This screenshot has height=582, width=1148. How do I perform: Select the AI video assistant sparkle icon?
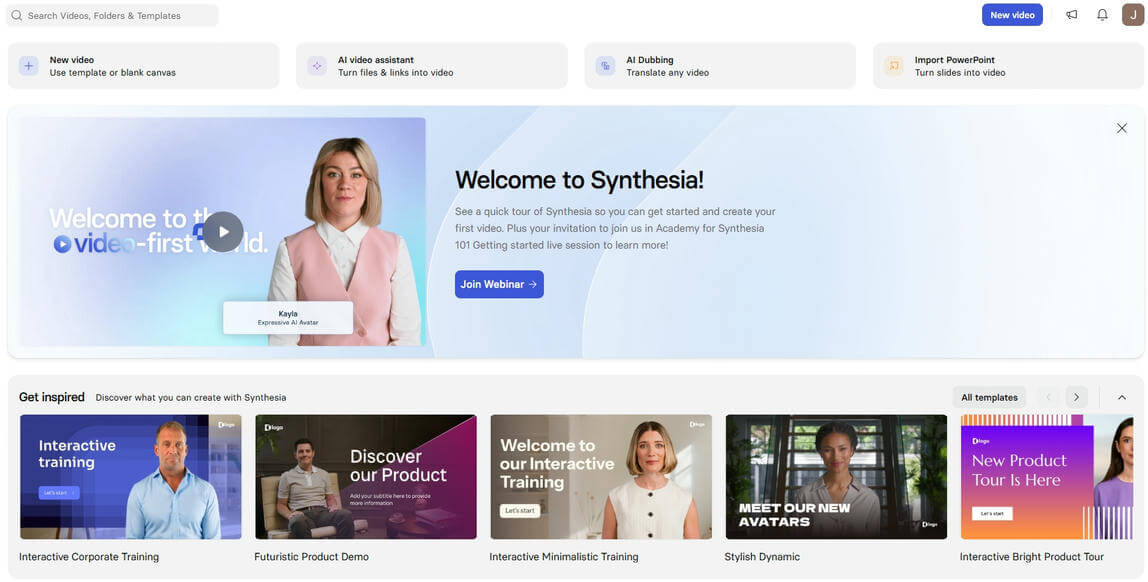316,66
